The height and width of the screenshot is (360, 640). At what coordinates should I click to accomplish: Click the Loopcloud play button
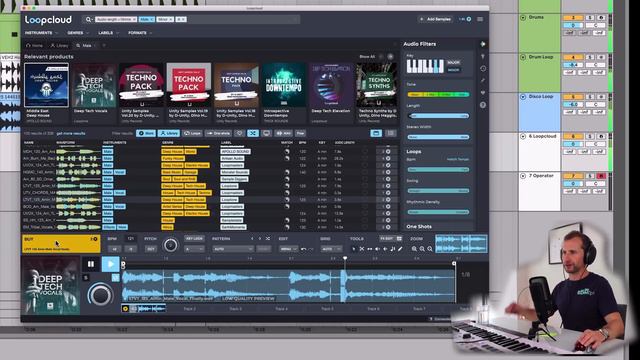[x=110, y=264]
